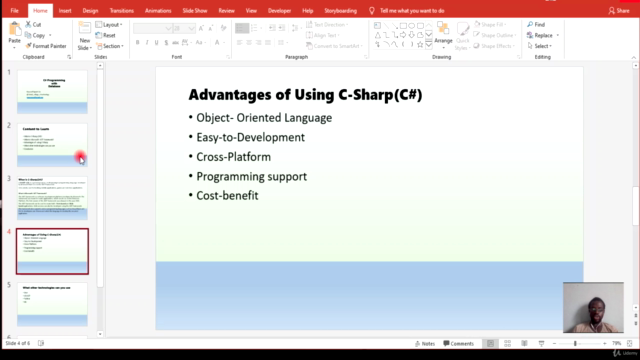Collapse the ribbon with chevron
Screen dimensions: 640x360
tap(633, 58)
